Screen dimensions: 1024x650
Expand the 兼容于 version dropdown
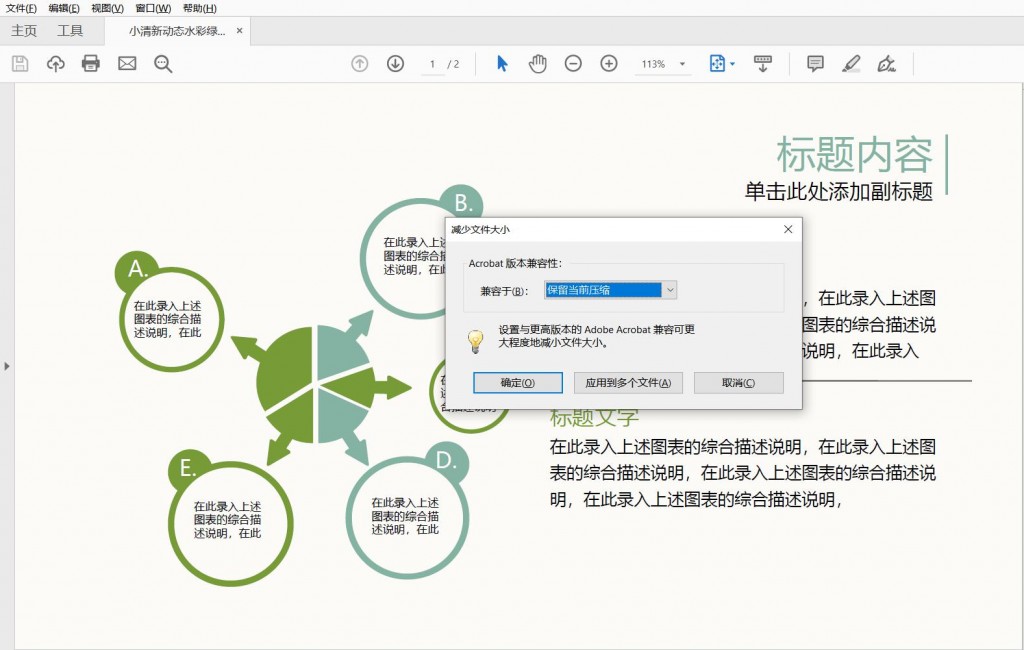pos(669,290)
